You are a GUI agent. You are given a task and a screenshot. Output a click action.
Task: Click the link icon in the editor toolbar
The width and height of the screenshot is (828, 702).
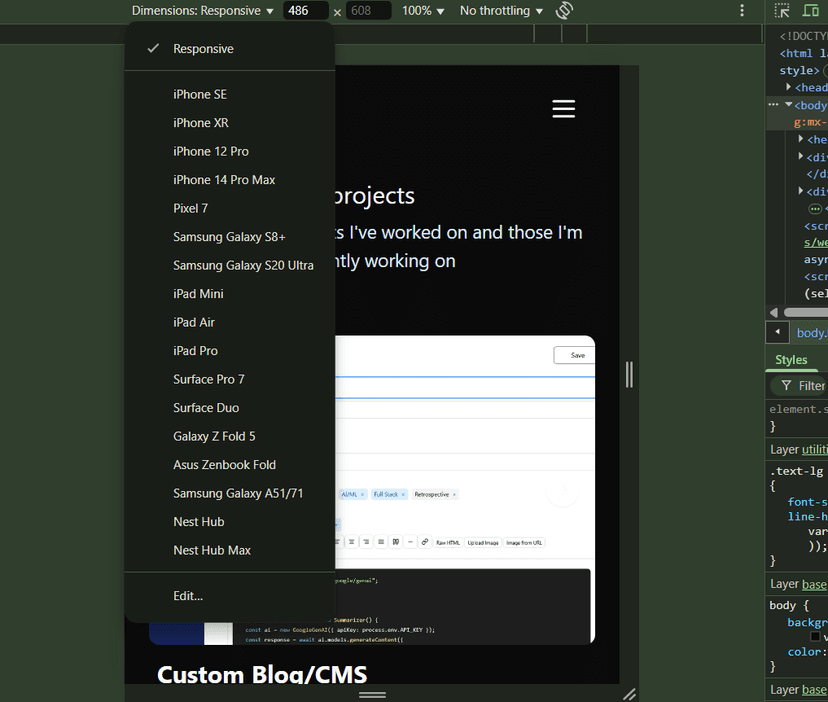tap(425, 542)
